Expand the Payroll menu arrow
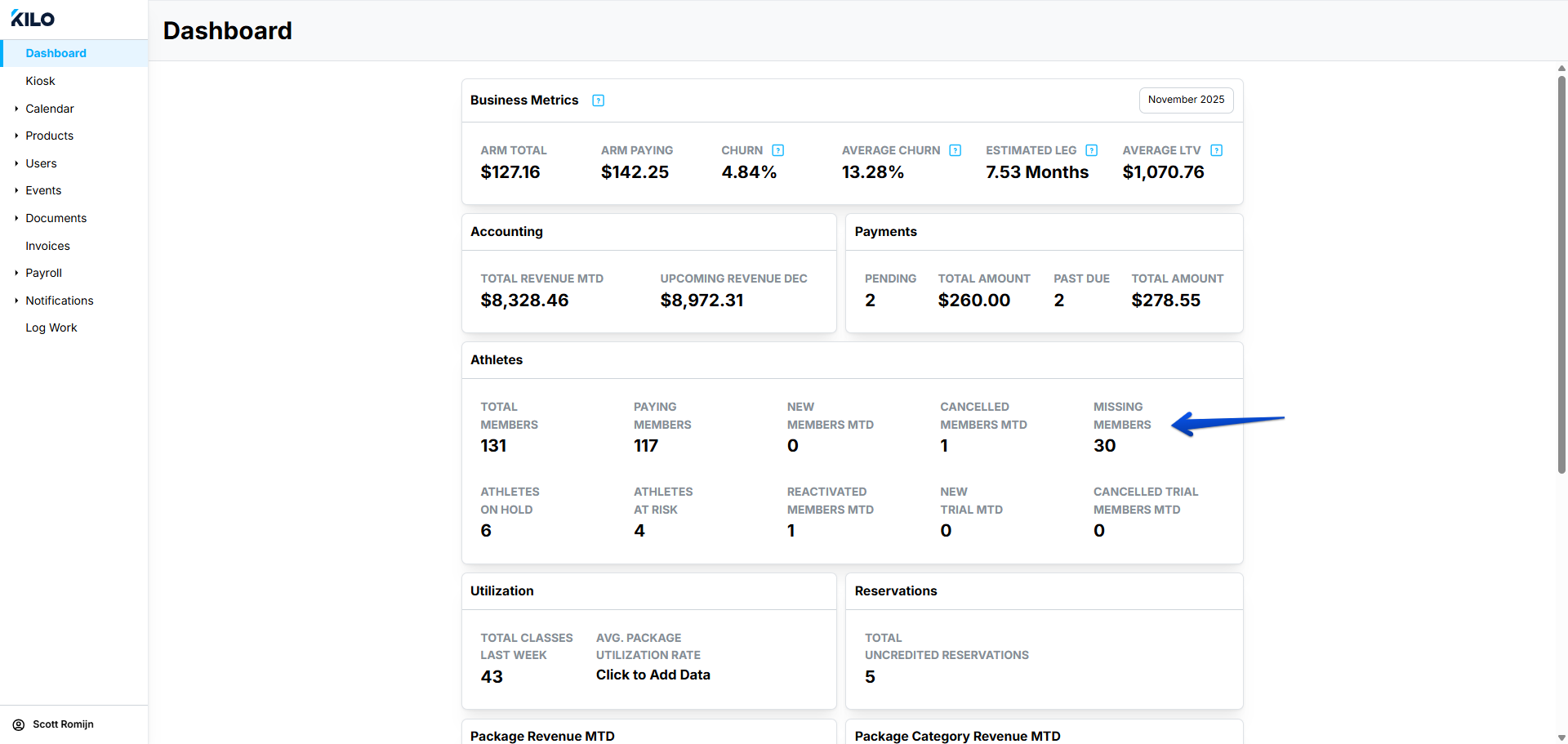 [16, 273]
